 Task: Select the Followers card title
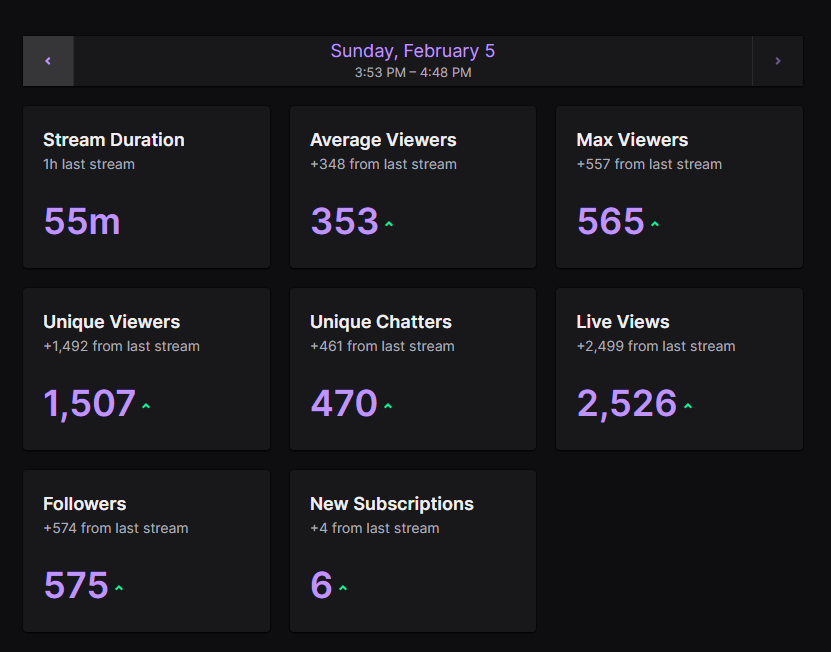tap(85, 504)
